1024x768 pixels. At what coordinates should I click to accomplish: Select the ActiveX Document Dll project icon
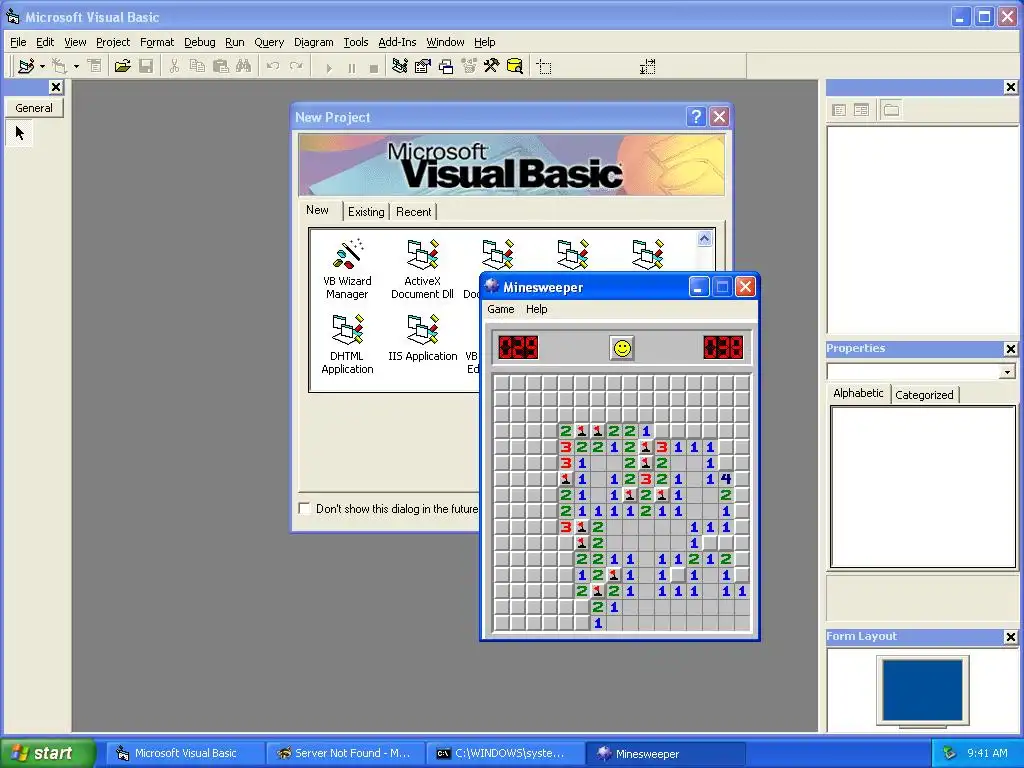[423, 269]
